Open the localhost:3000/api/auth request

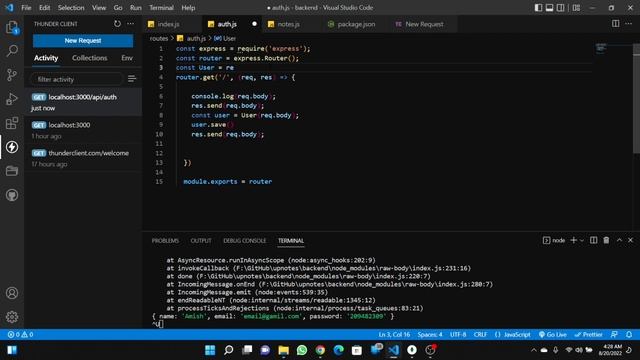pos(83,102)
